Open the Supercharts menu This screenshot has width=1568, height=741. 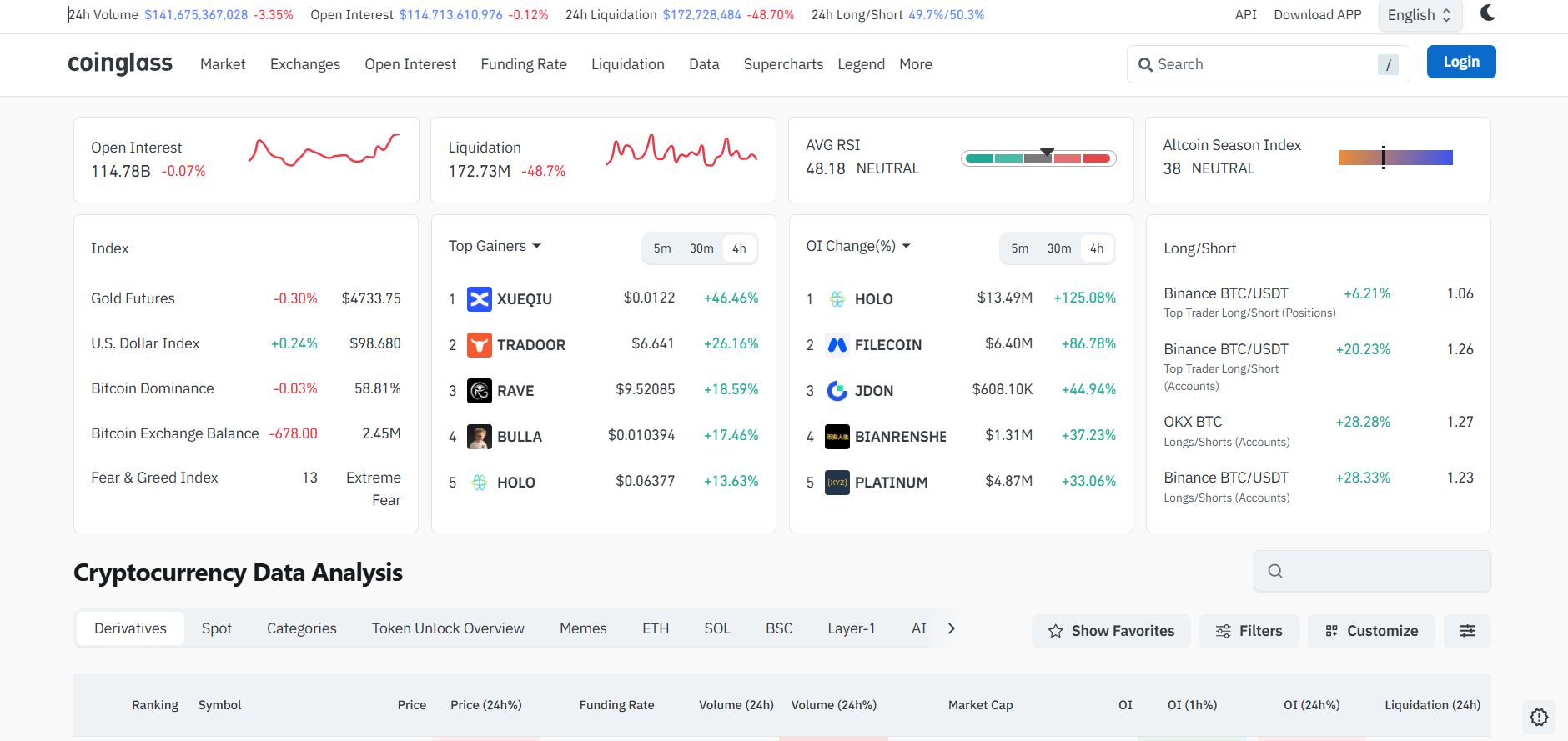click(783, 64)
